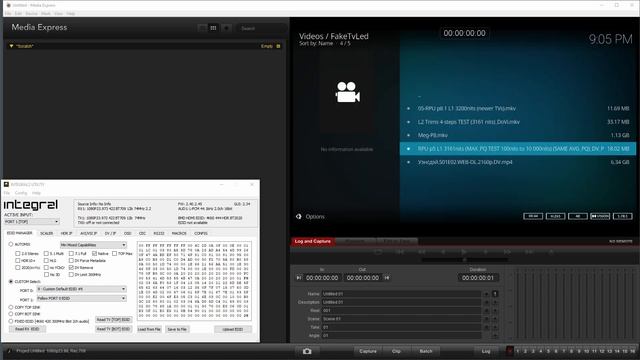Click the Play transport button
This screenshot has height=360, width=640.
[464, 252]
